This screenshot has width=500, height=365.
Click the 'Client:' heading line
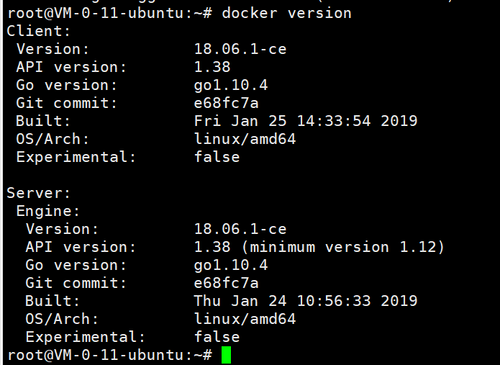[38, 31]
